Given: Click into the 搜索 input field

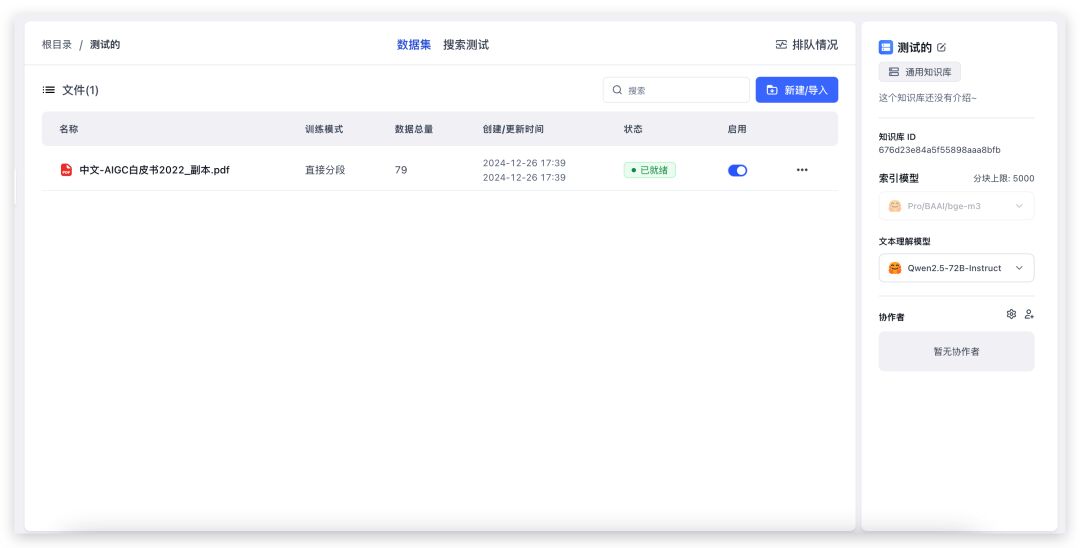Looking at the screenshot, I should [685, 90].
